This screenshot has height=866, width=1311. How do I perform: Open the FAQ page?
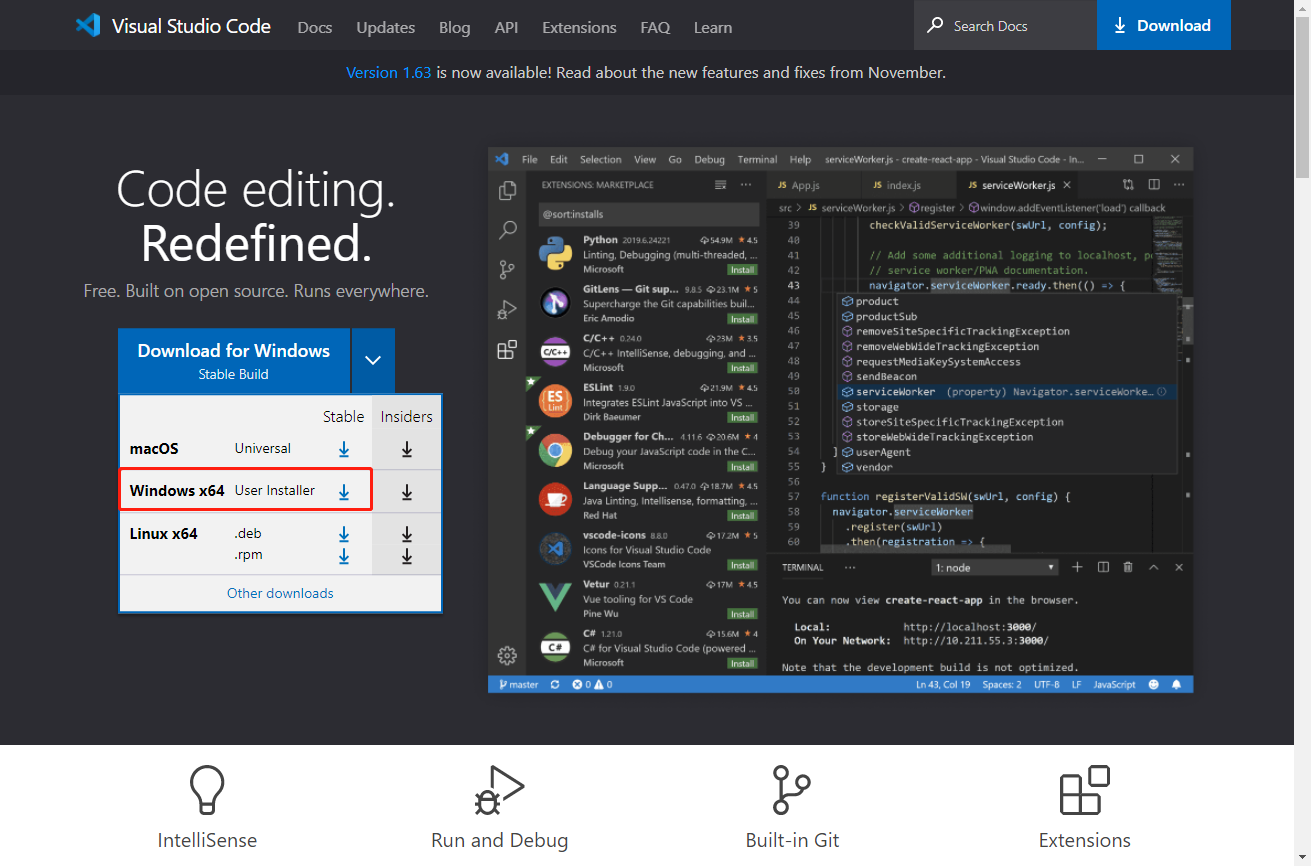click(x=655, y=27)
